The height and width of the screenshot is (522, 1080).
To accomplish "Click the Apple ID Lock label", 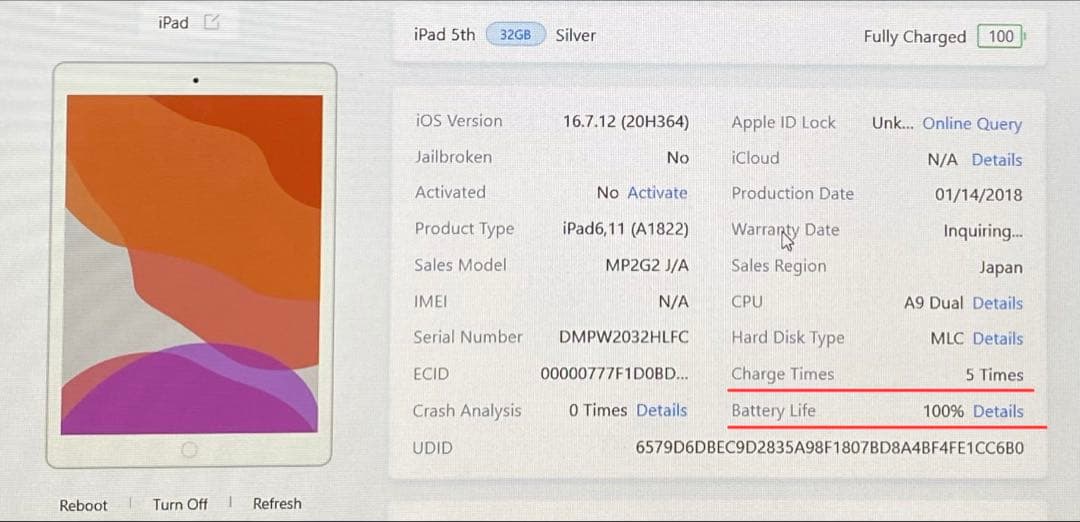I will pos(783,123).
